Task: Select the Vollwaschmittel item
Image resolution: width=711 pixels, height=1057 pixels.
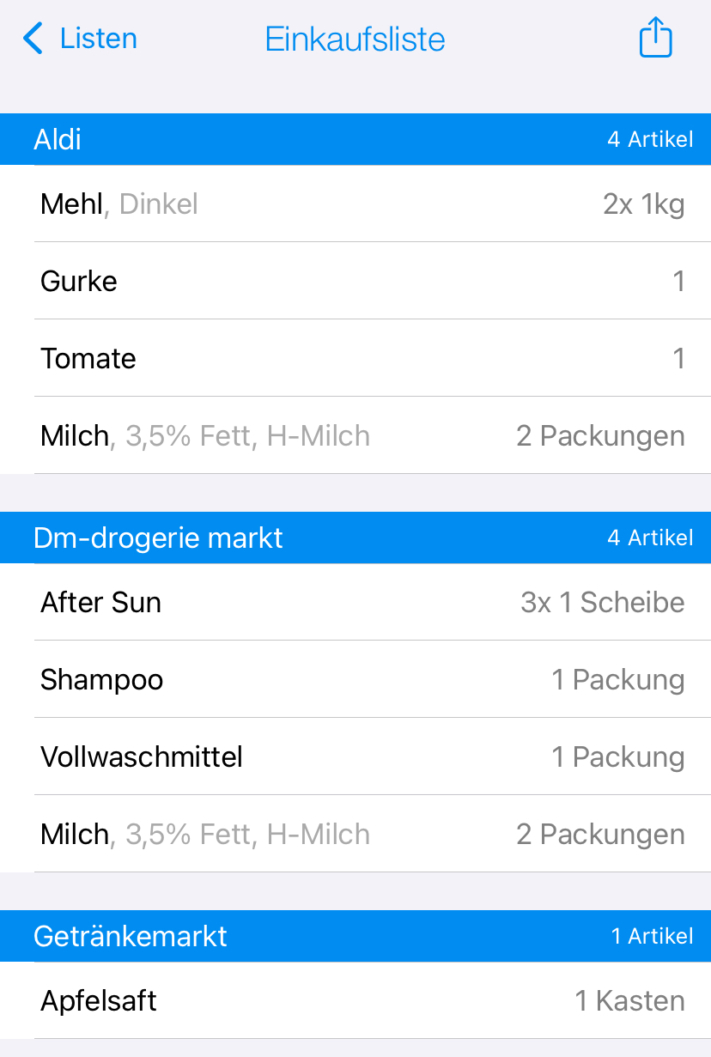Action: [355, 756]
